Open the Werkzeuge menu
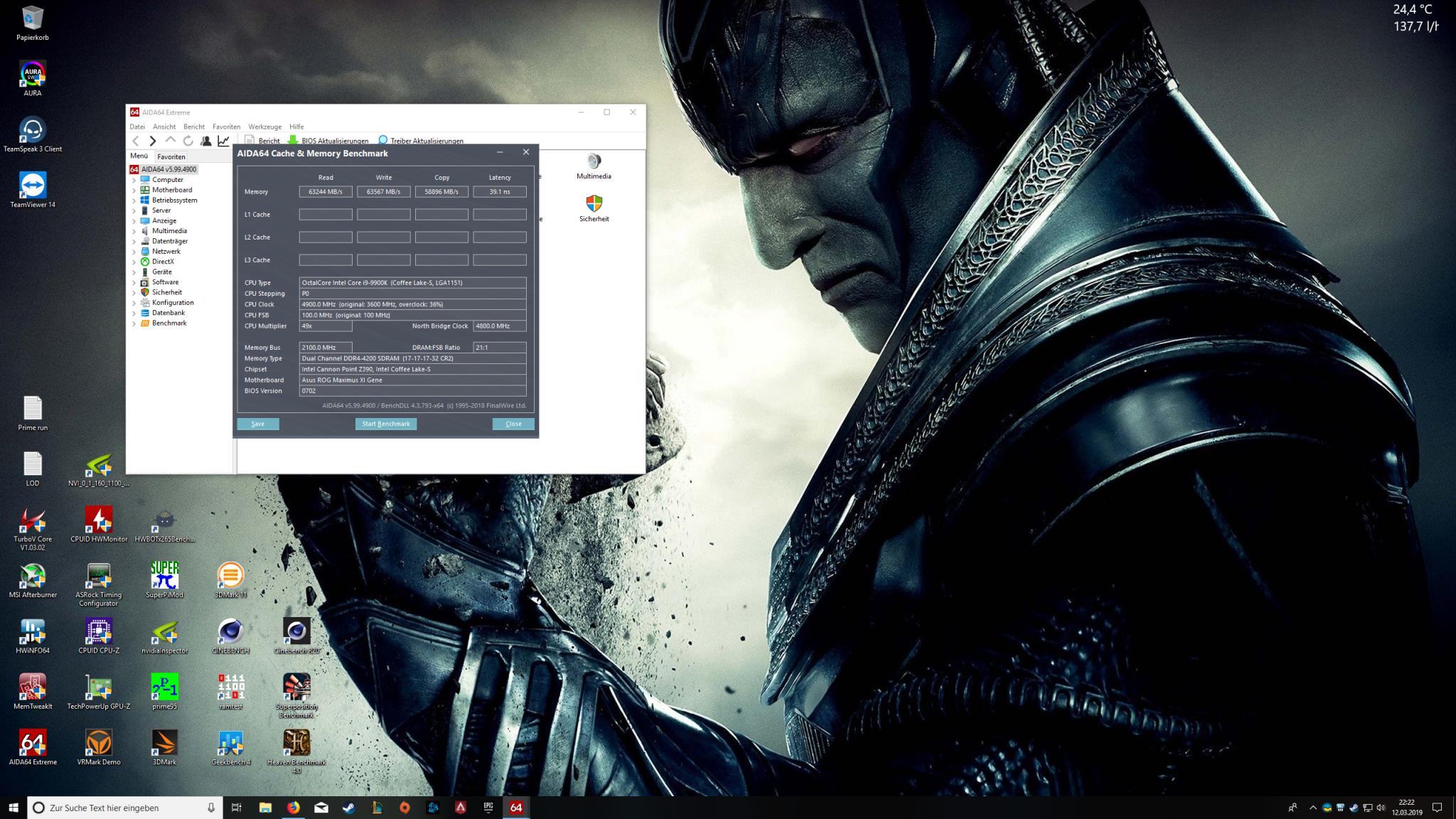This screenshot has height=819, width=1456. [x=264, y=127]
